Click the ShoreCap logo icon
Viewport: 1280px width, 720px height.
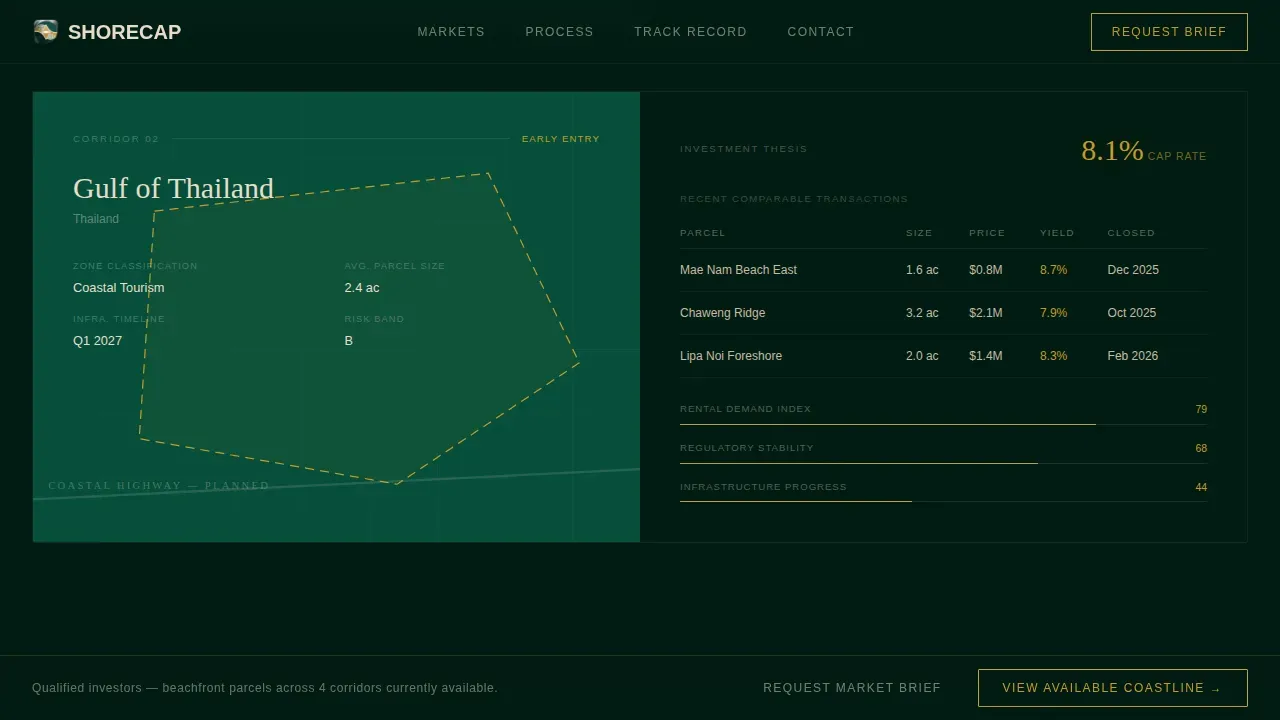45,32
